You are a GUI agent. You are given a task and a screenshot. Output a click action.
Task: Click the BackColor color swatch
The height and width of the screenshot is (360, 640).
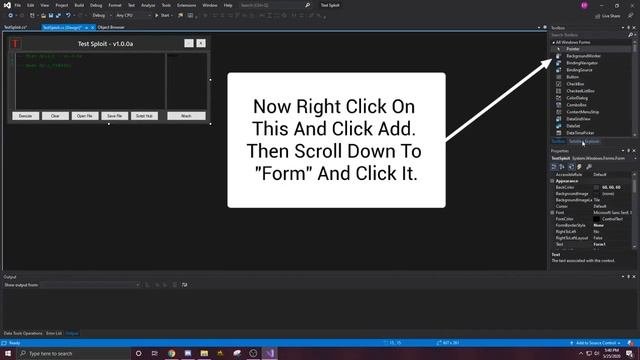click(596, 187)
